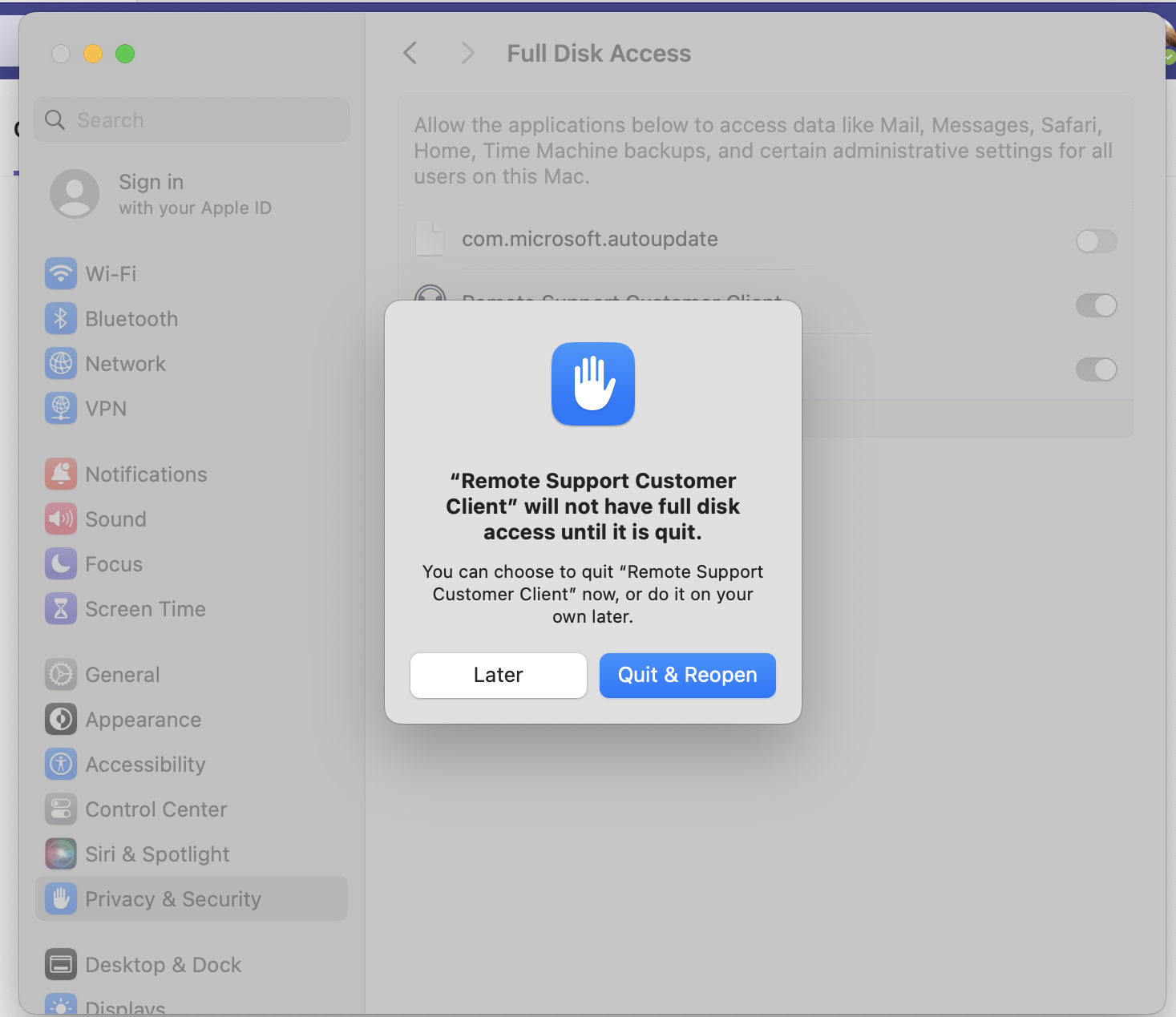Open the VPN sidebar icon
Screen dimensions: 1176x1017
pos(61,409)
